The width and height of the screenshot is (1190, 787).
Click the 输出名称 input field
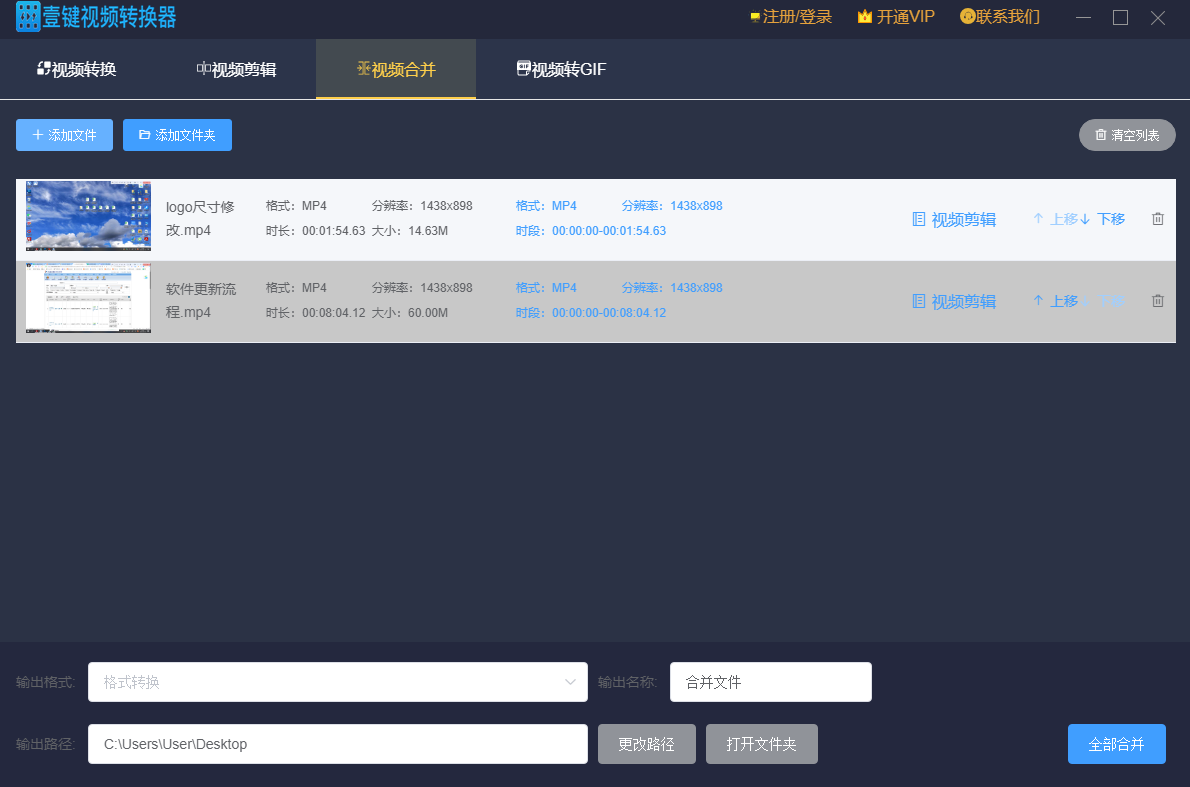770,682
